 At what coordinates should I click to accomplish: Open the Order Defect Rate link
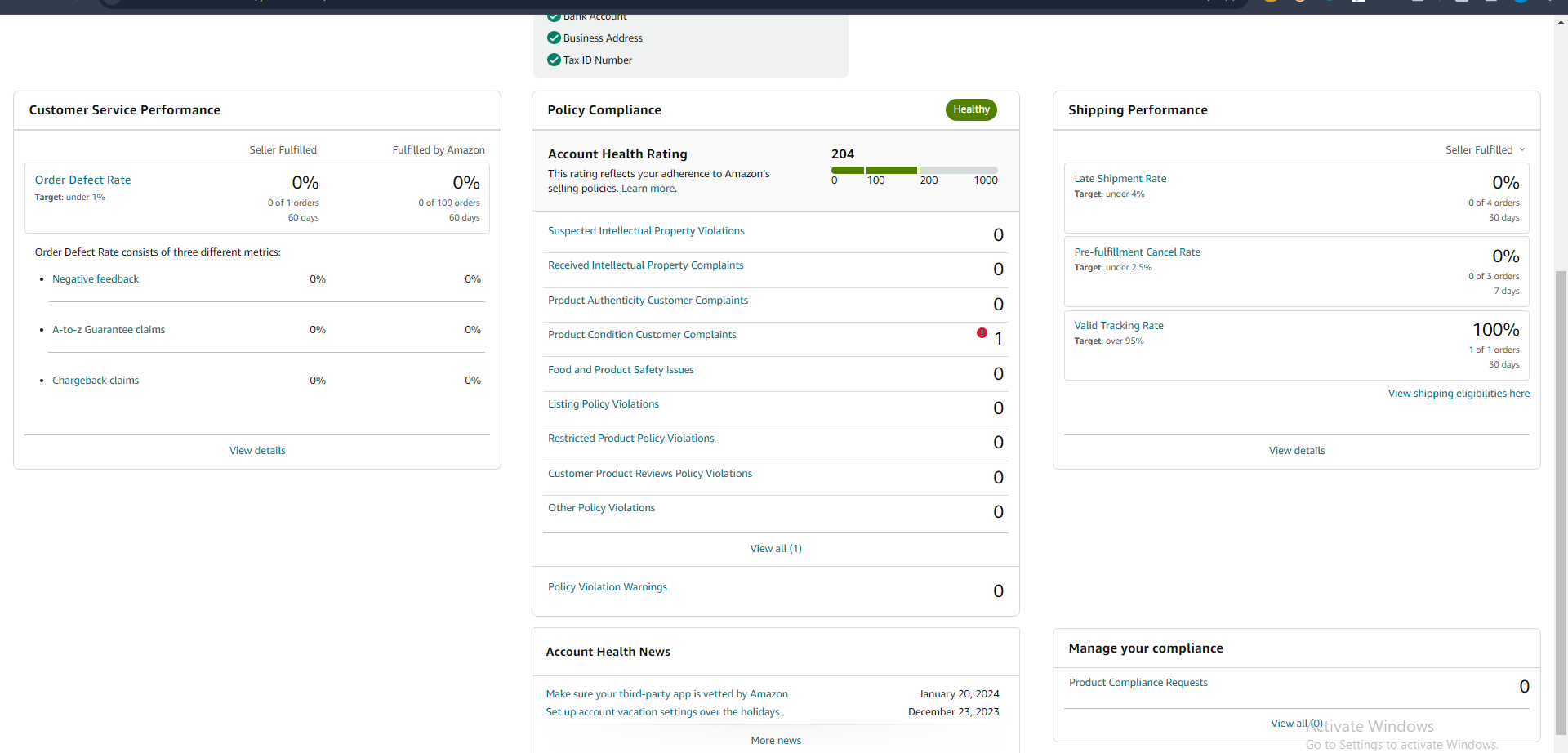click(82, 180)
